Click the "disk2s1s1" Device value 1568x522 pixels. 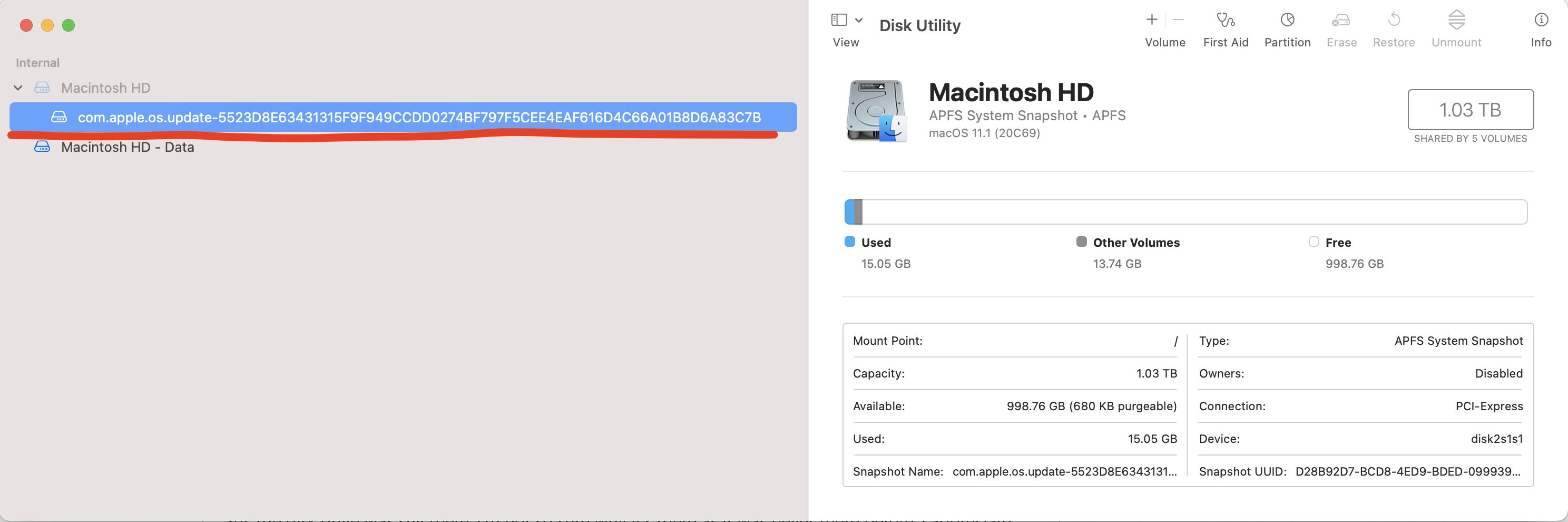tap(1497, 439)
